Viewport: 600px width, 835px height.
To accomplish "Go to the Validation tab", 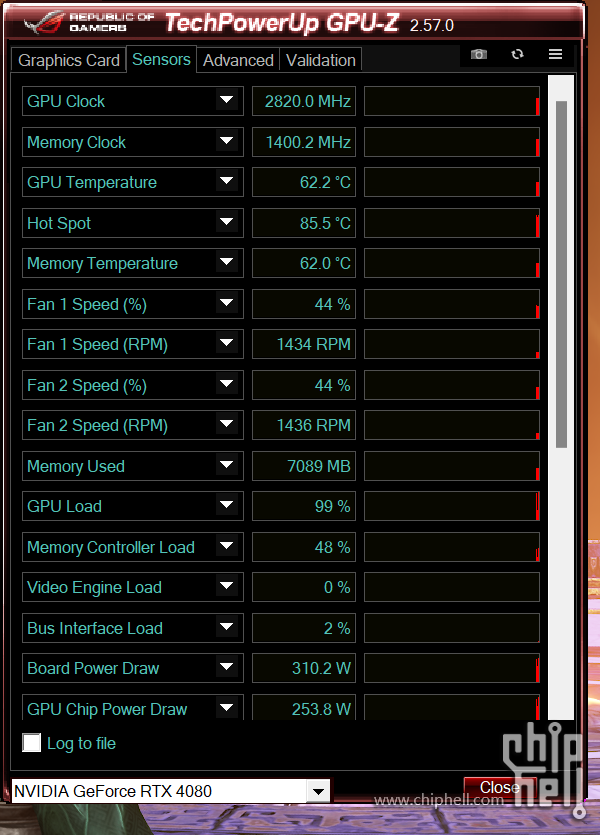I will (x=320, y=60).
